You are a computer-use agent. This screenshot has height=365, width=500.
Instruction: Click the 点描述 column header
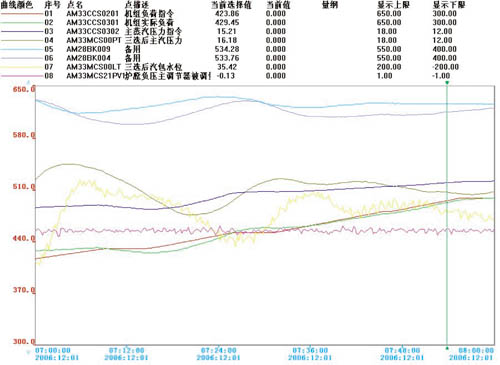coord(137,5)
